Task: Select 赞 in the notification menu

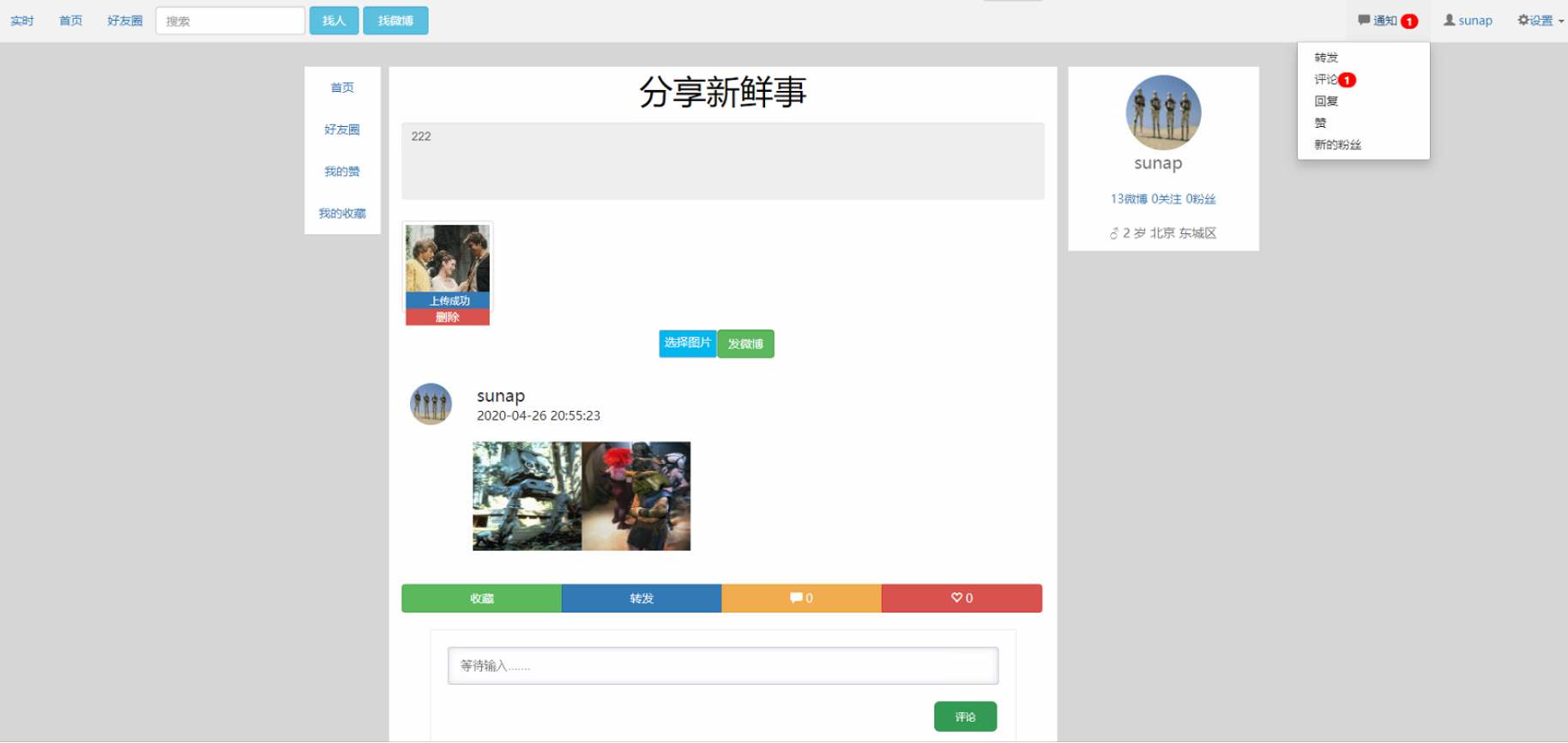Action: tap(1320, 123)
